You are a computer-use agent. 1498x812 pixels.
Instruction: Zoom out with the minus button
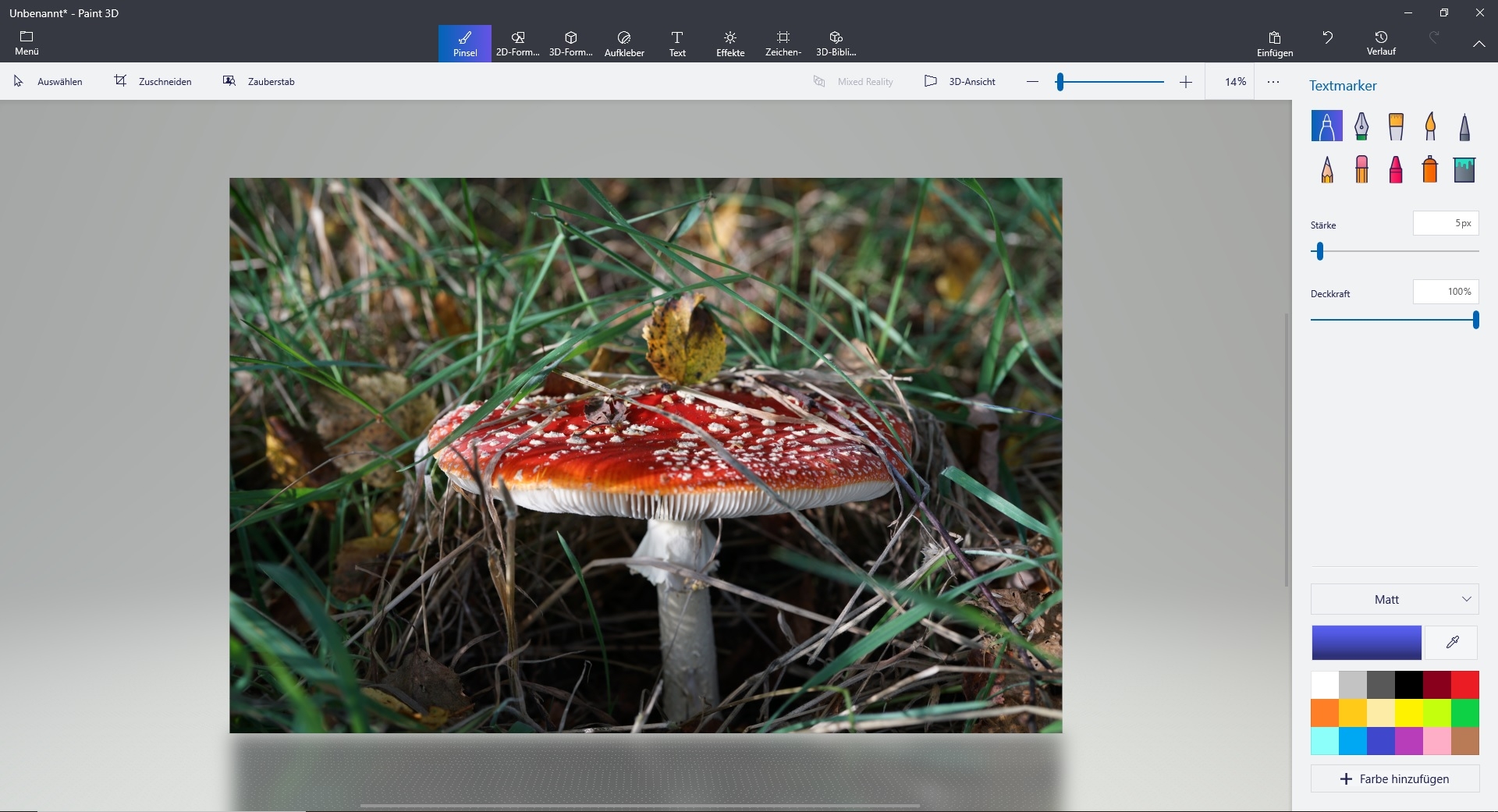coord(1032,82)
